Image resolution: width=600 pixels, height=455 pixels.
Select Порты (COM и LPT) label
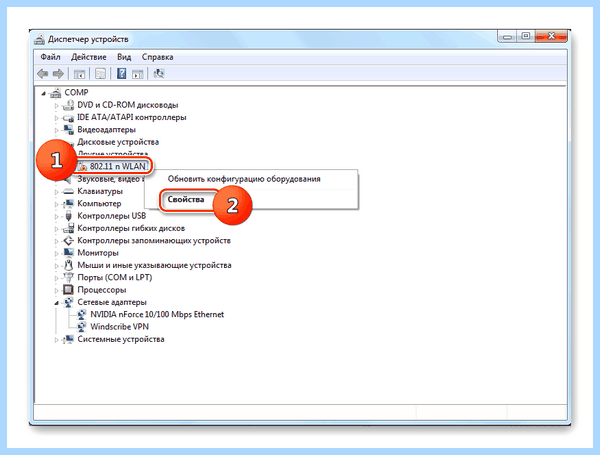click(x=114, y=277)
